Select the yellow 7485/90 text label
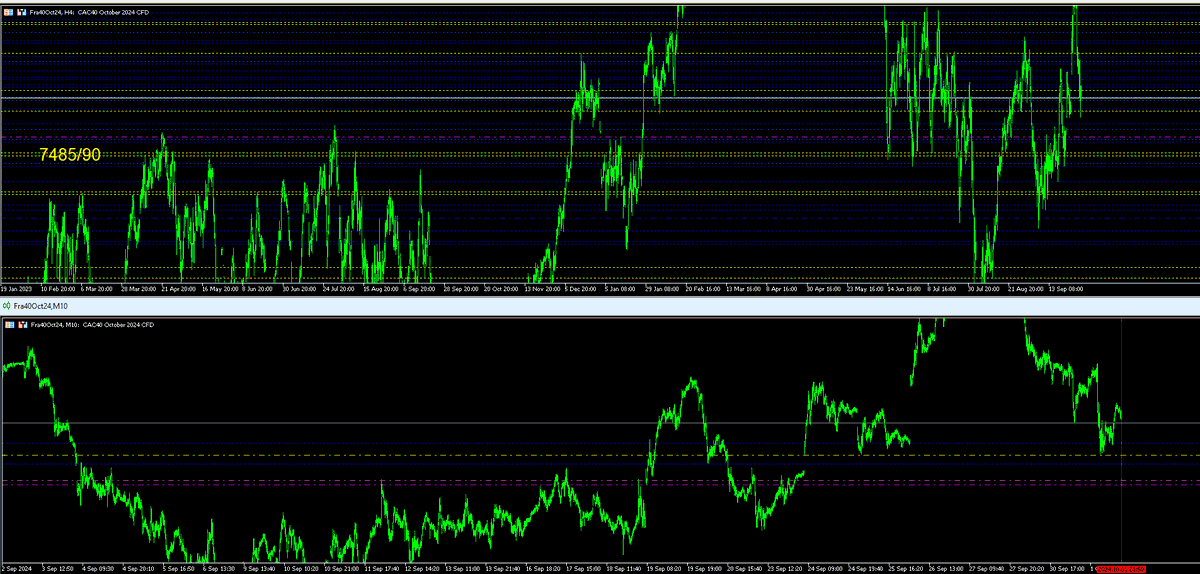1200x574 pixels. [70, 155]
